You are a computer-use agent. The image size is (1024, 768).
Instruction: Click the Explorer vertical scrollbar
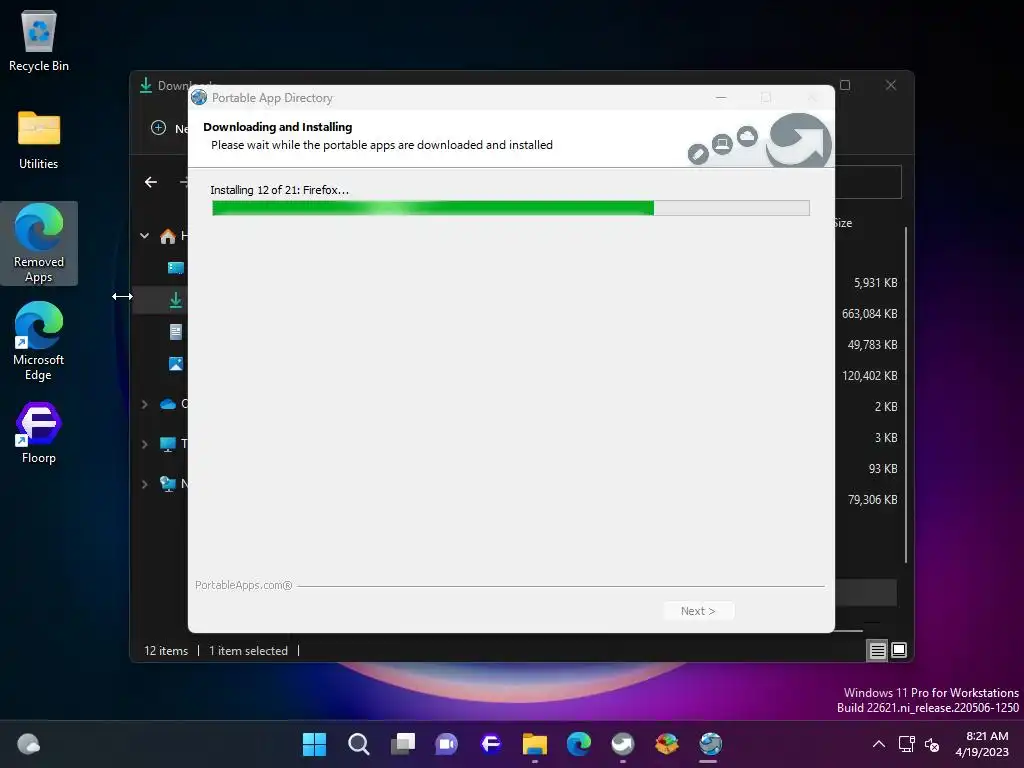(x=906, y=395)
